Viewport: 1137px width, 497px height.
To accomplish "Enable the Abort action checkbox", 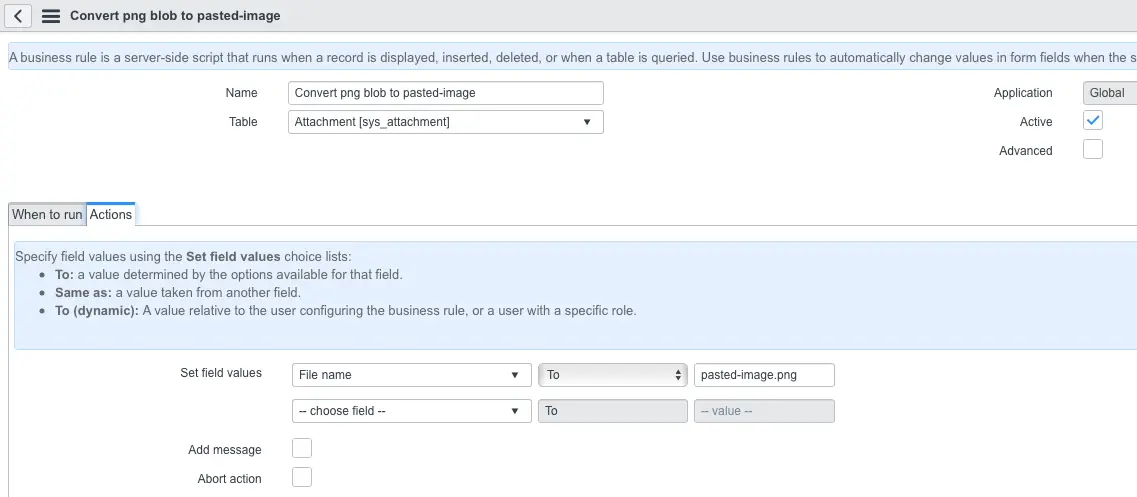I will click(x=302, y=477).
